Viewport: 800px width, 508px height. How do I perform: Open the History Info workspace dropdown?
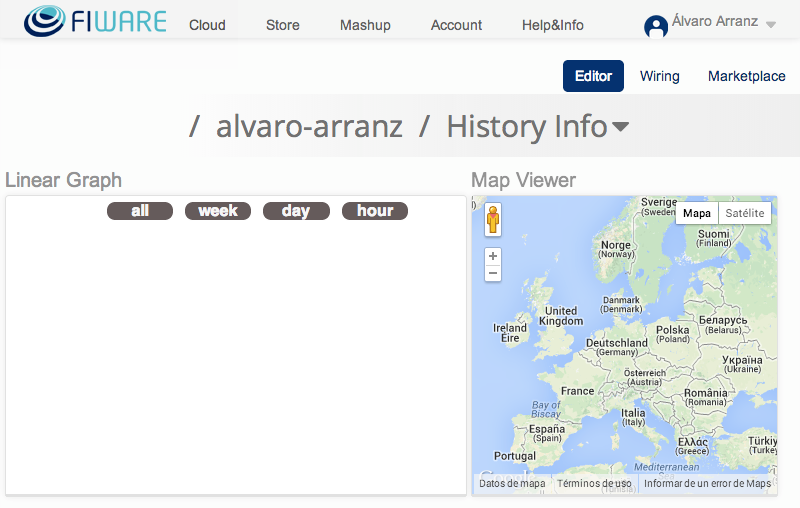[x=620, y=126]
